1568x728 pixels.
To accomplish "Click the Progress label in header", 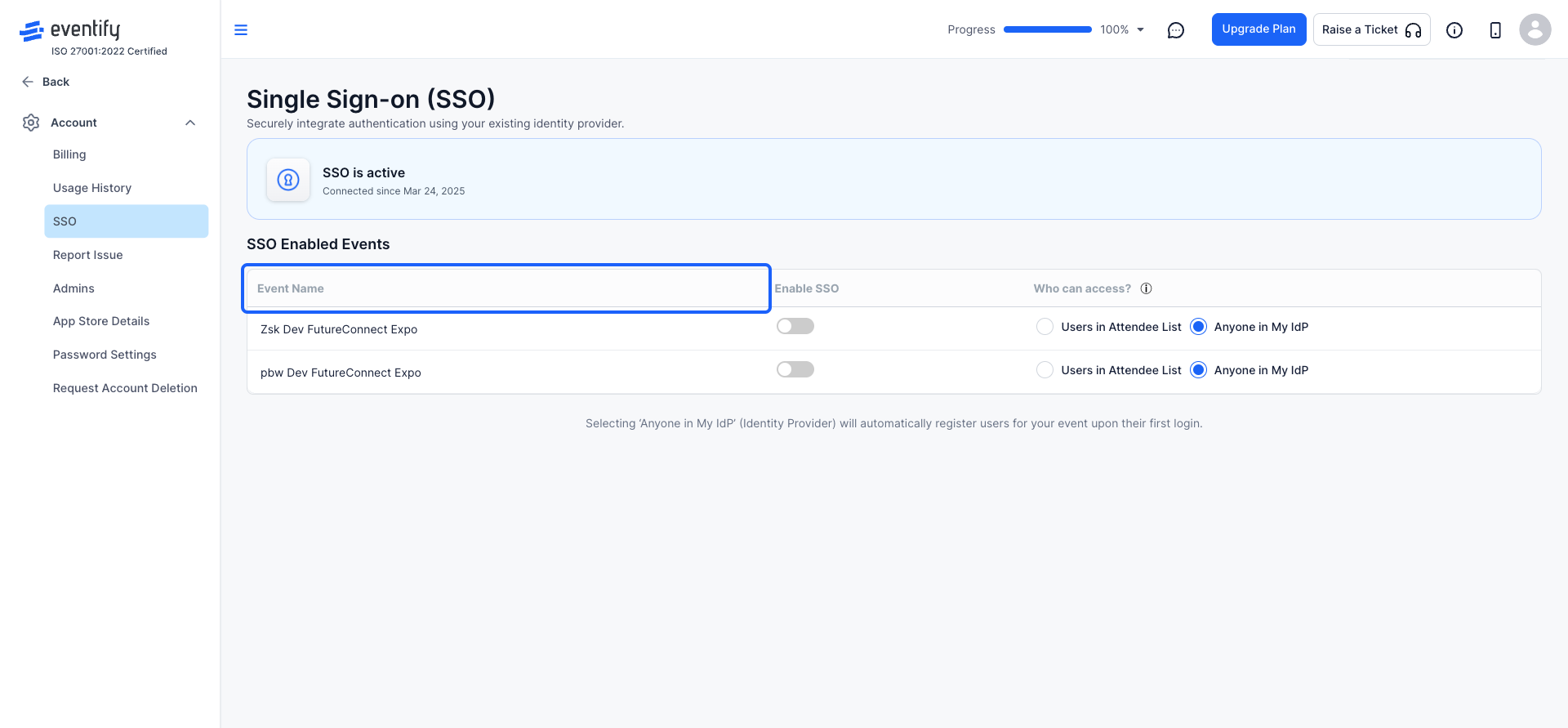I will coord(971,29).
